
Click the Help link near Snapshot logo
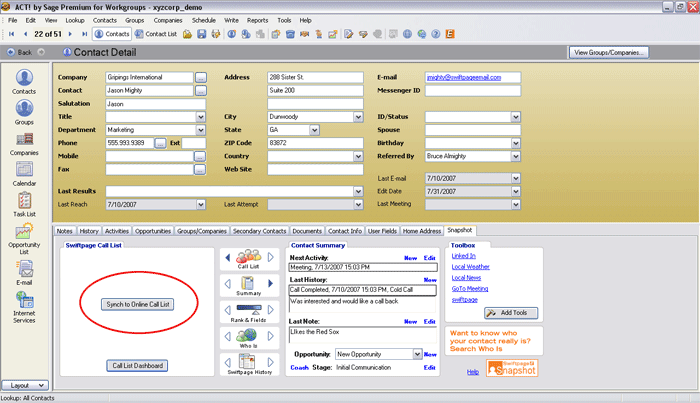(x=473, y=372)
